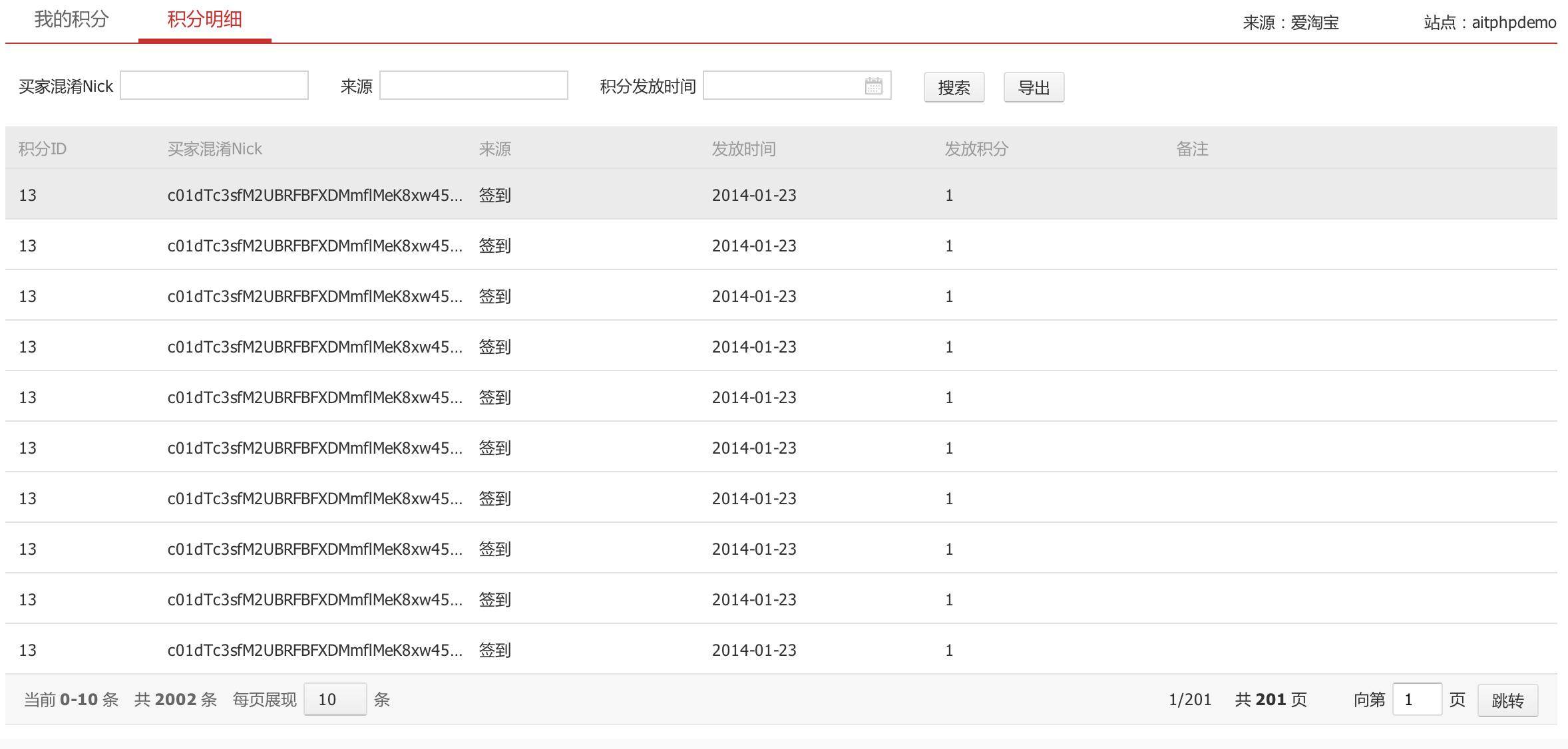
Task: Click the 发放积分 column header
Action: pos(976,148)
